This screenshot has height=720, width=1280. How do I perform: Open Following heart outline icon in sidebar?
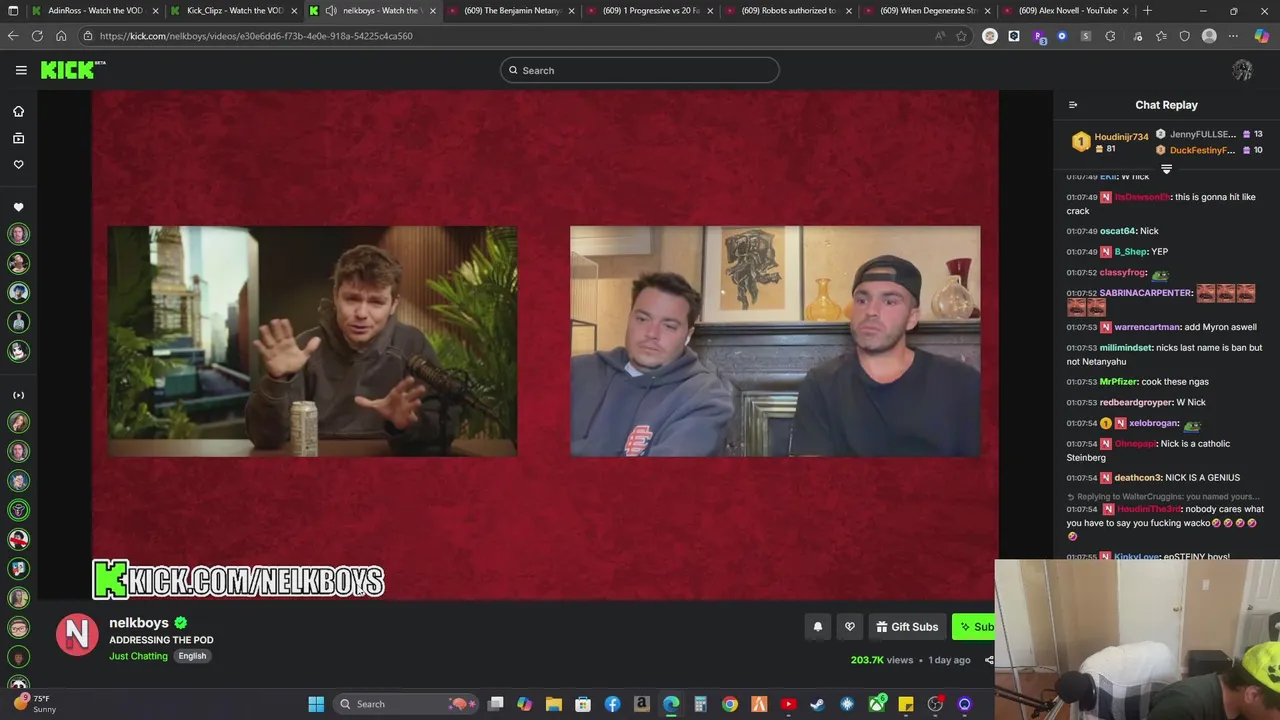coord(18,164)
